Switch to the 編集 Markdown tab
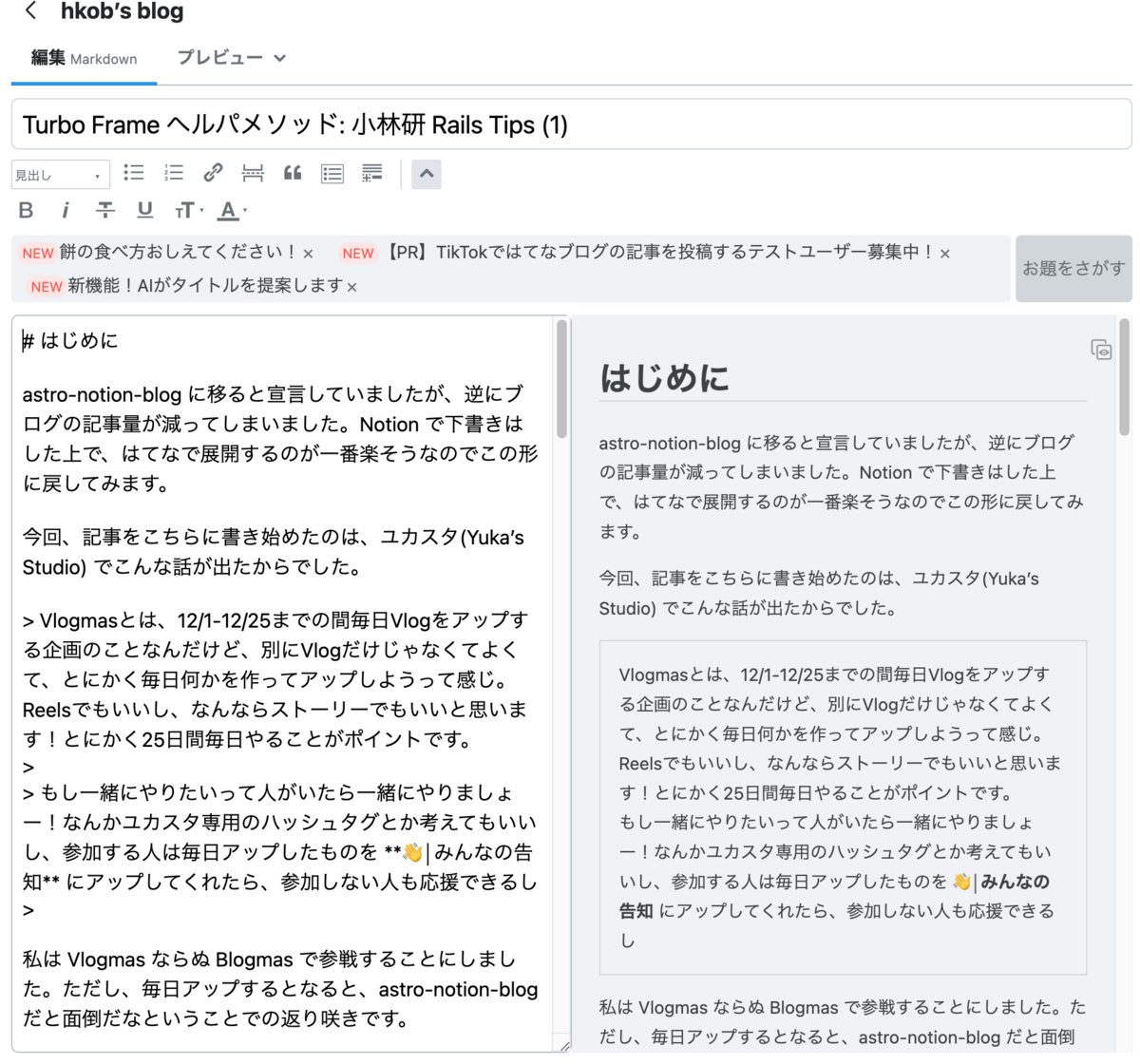Image resolution: width=1140 pixels, height=1064 pixels. (x=84, y=58)
